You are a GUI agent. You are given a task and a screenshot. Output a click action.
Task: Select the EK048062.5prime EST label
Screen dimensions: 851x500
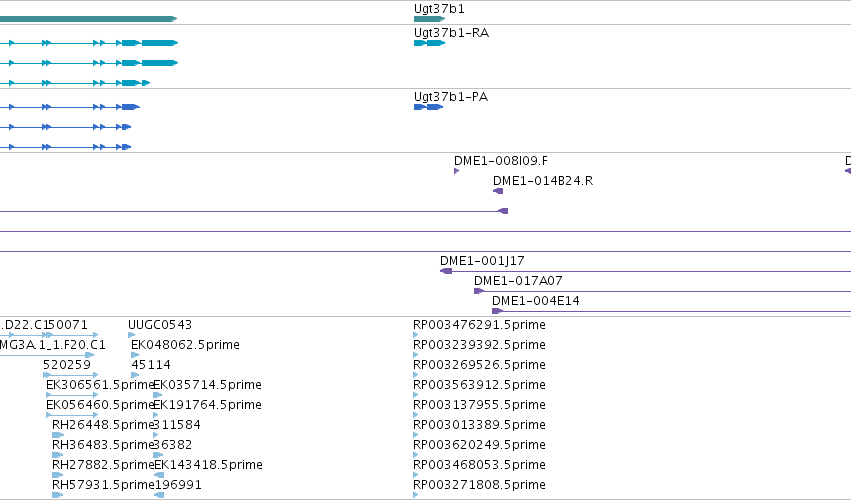[x=186, y=345]
